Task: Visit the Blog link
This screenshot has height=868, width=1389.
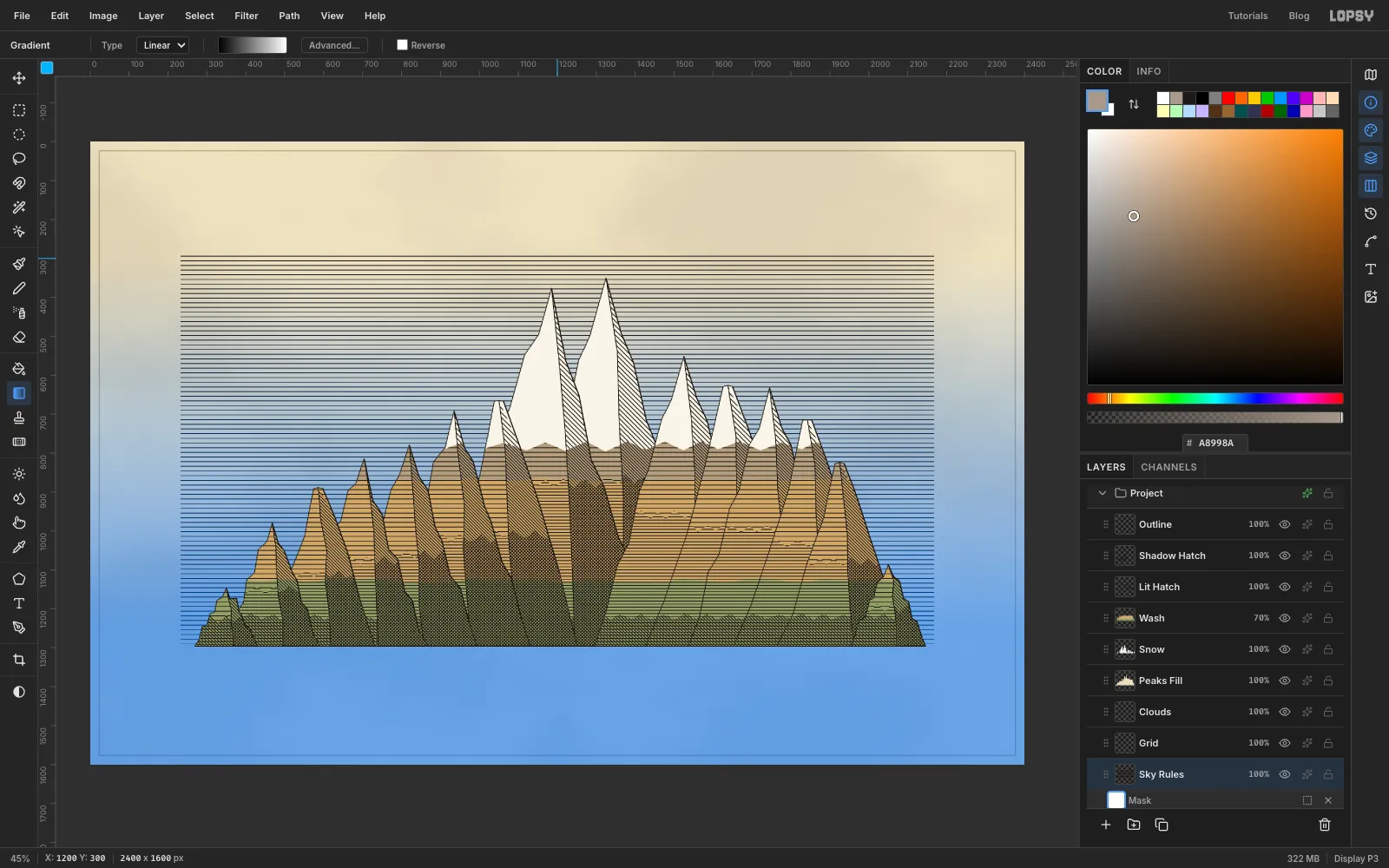Action: pos(1299,16)
